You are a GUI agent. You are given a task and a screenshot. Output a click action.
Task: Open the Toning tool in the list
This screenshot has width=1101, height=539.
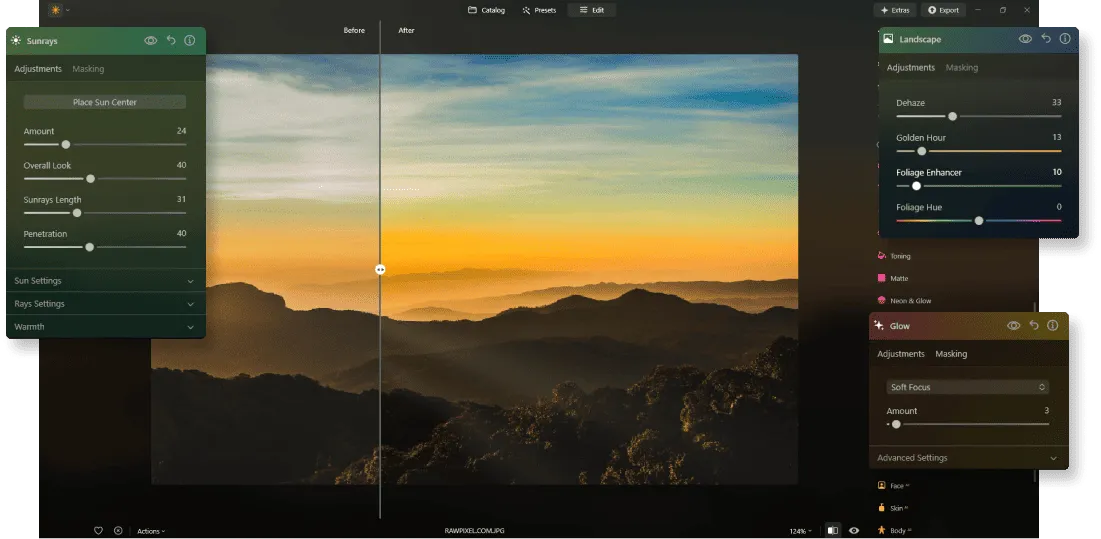tap(899, 256)
